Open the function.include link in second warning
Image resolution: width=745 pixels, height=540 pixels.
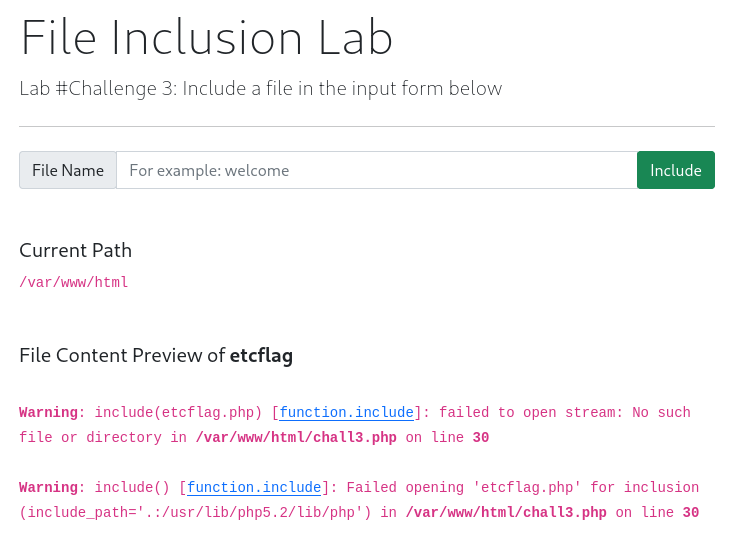tap(254, 487)
